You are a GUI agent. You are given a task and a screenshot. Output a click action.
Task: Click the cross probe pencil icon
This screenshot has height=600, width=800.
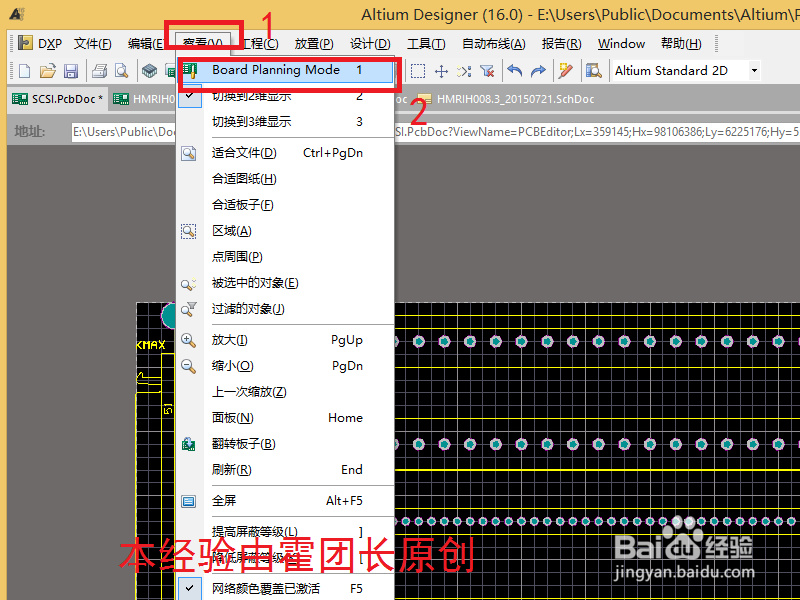(565, 71)
